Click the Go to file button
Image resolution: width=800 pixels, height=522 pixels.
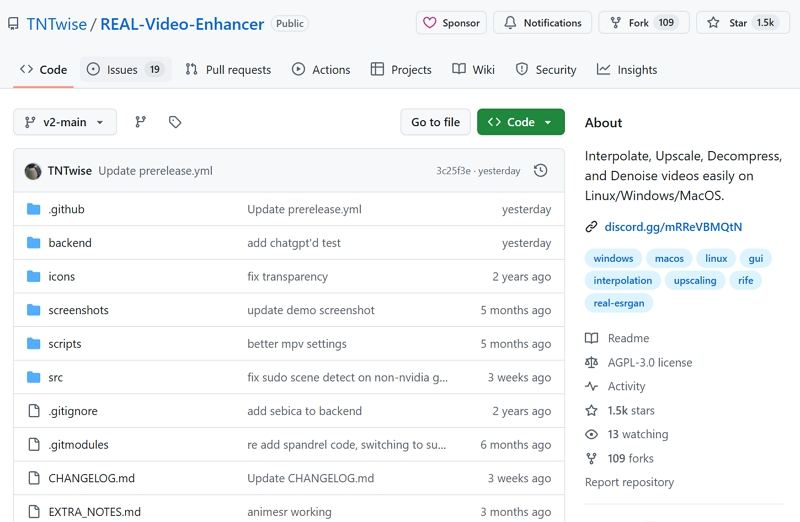435,122
